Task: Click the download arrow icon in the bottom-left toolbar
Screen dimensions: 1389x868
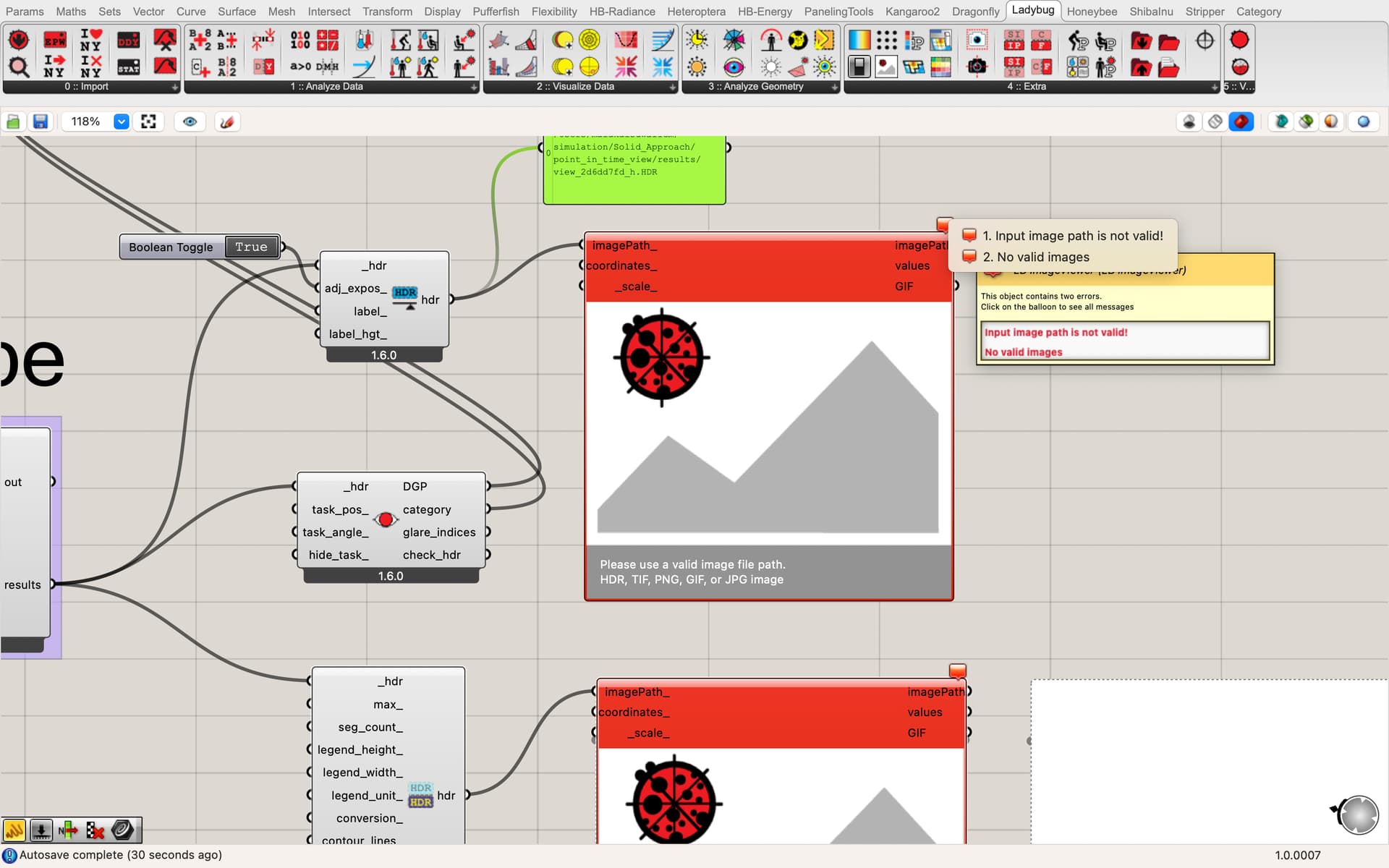Action: (x=41, y=830)
